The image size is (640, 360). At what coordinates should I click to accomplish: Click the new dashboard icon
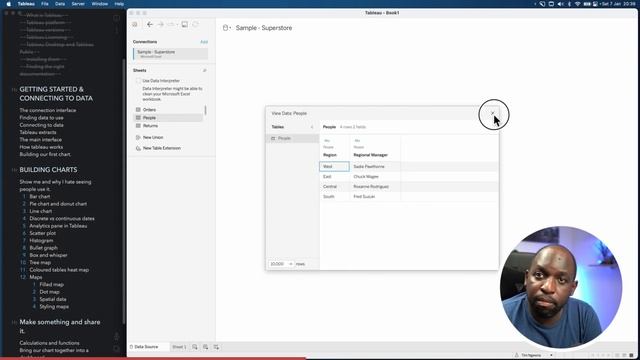pos(205,347)
